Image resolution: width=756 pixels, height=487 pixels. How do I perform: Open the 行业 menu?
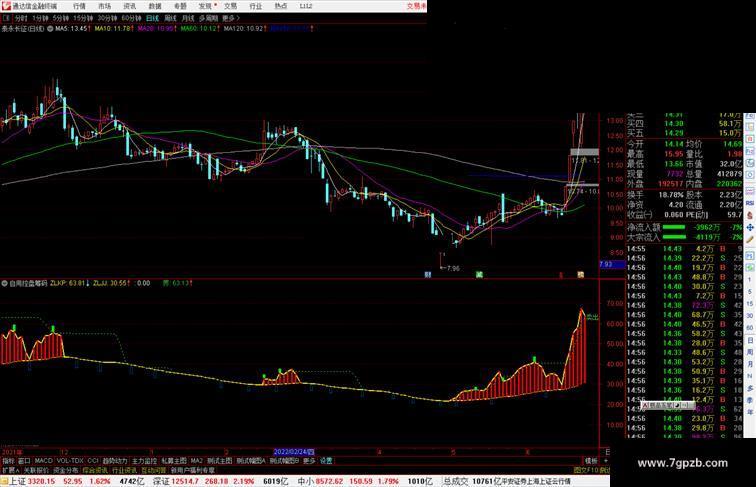pyautogui.click(x=256, y=6)
